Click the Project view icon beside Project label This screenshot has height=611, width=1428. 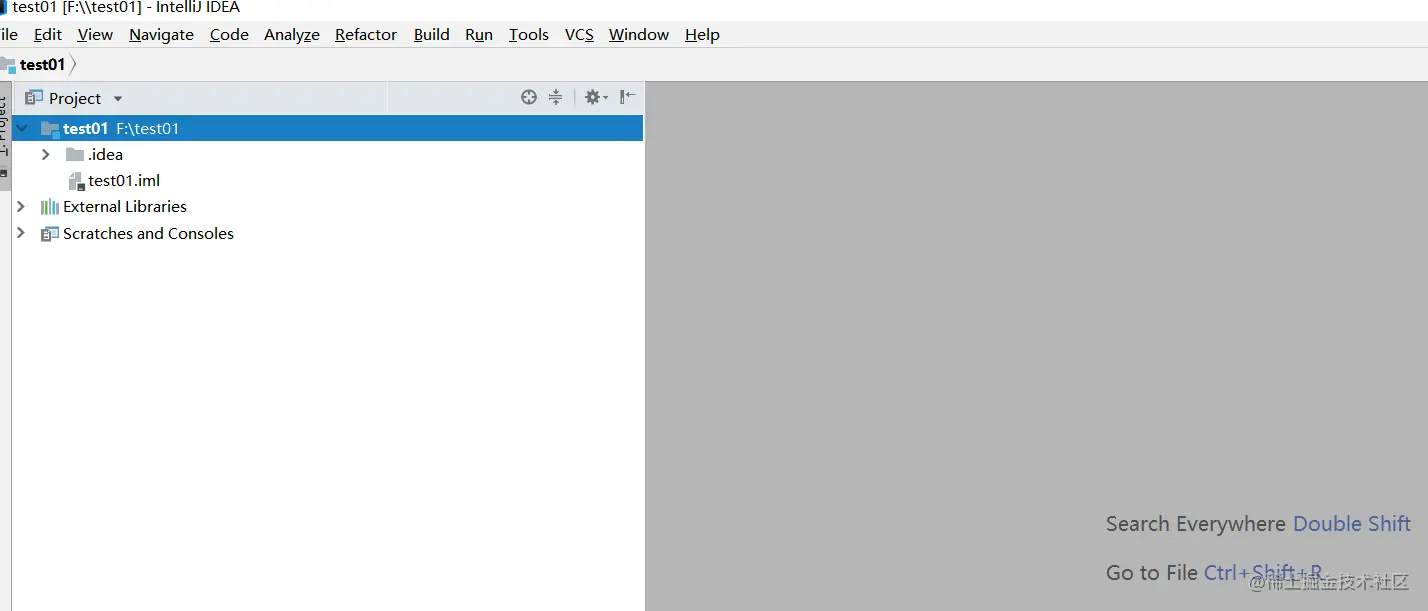pyautogui.click(x=34, y=98)
